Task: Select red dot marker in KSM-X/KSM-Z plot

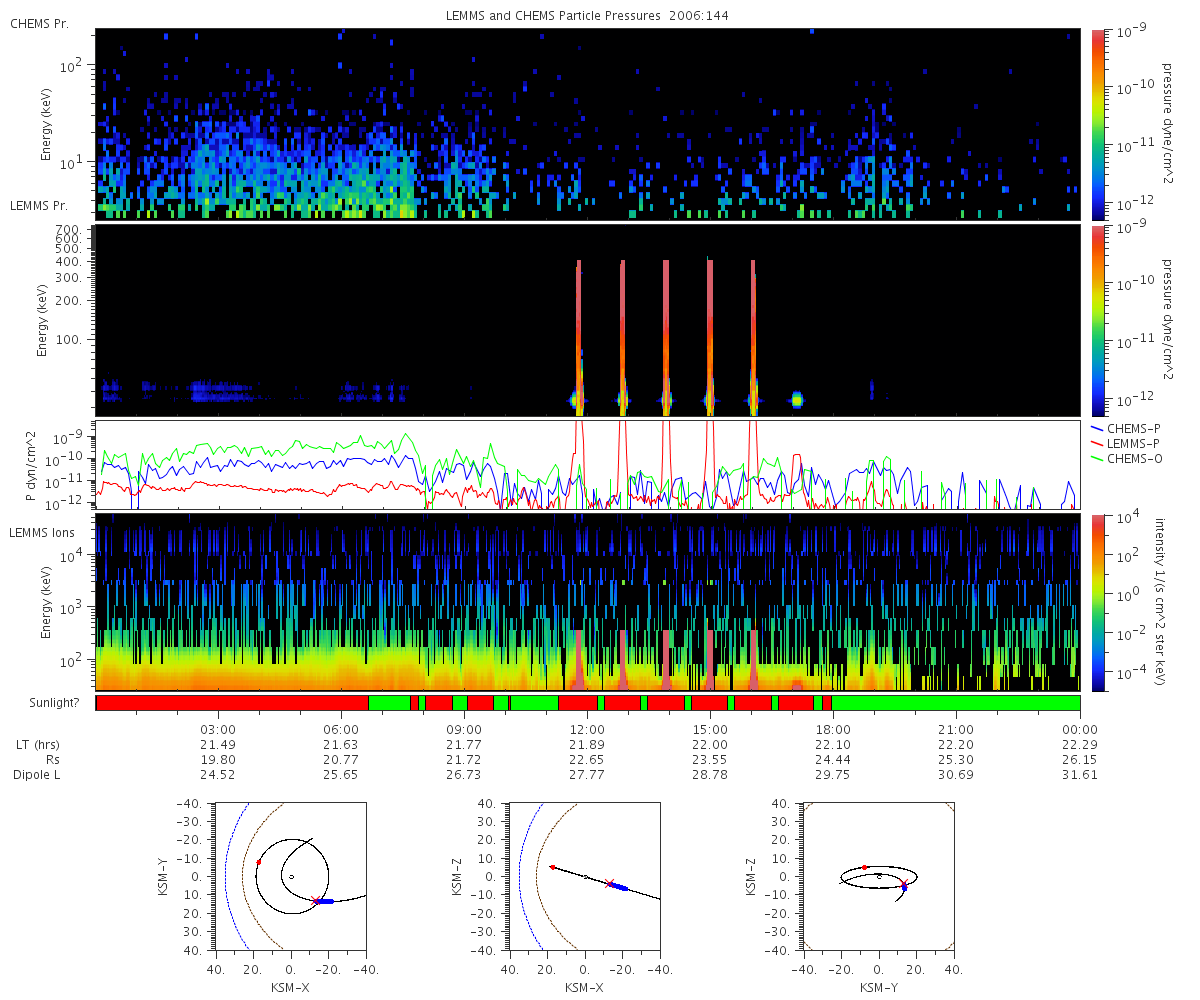Action: 552,867
